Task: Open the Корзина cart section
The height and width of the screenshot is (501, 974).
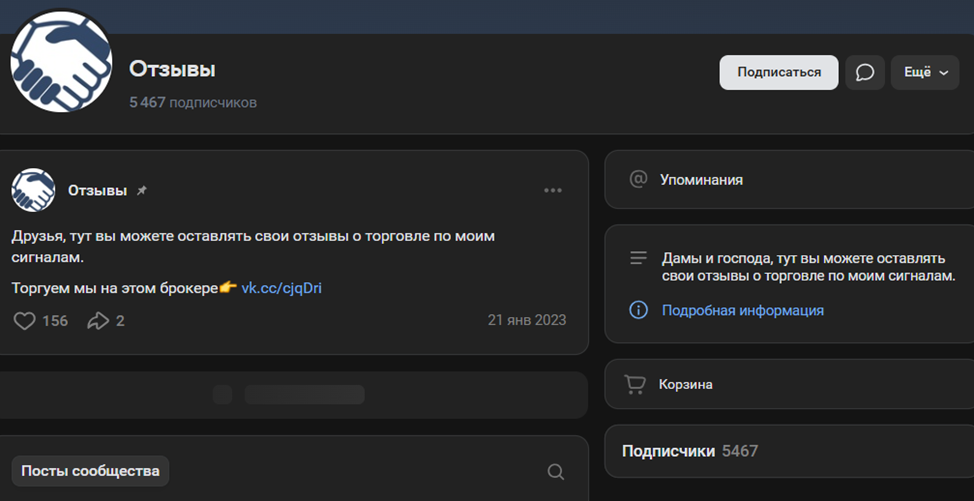Action: (x=685, y=384)
